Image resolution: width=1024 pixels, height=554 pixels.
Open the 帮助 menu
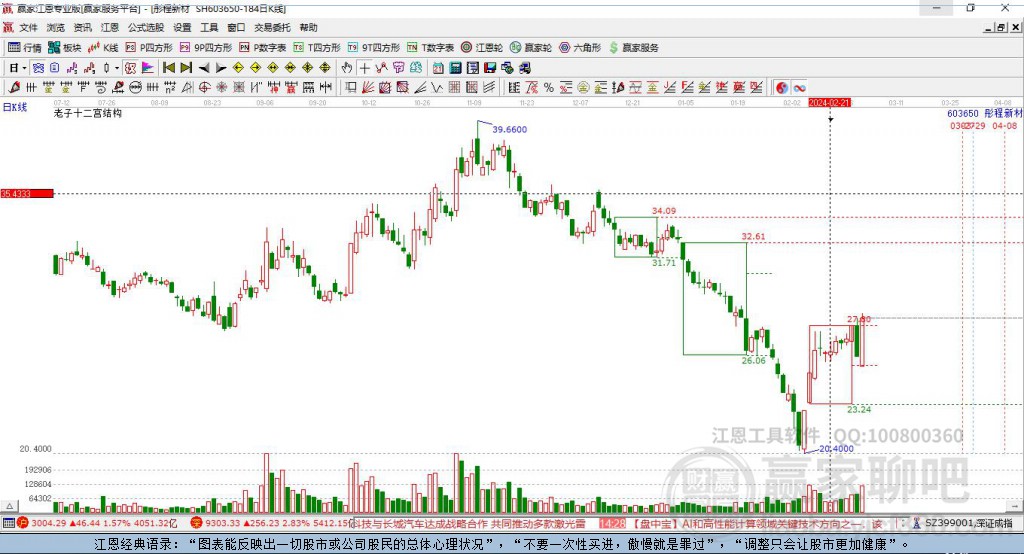pyautogui.click(x=308, y=27)
